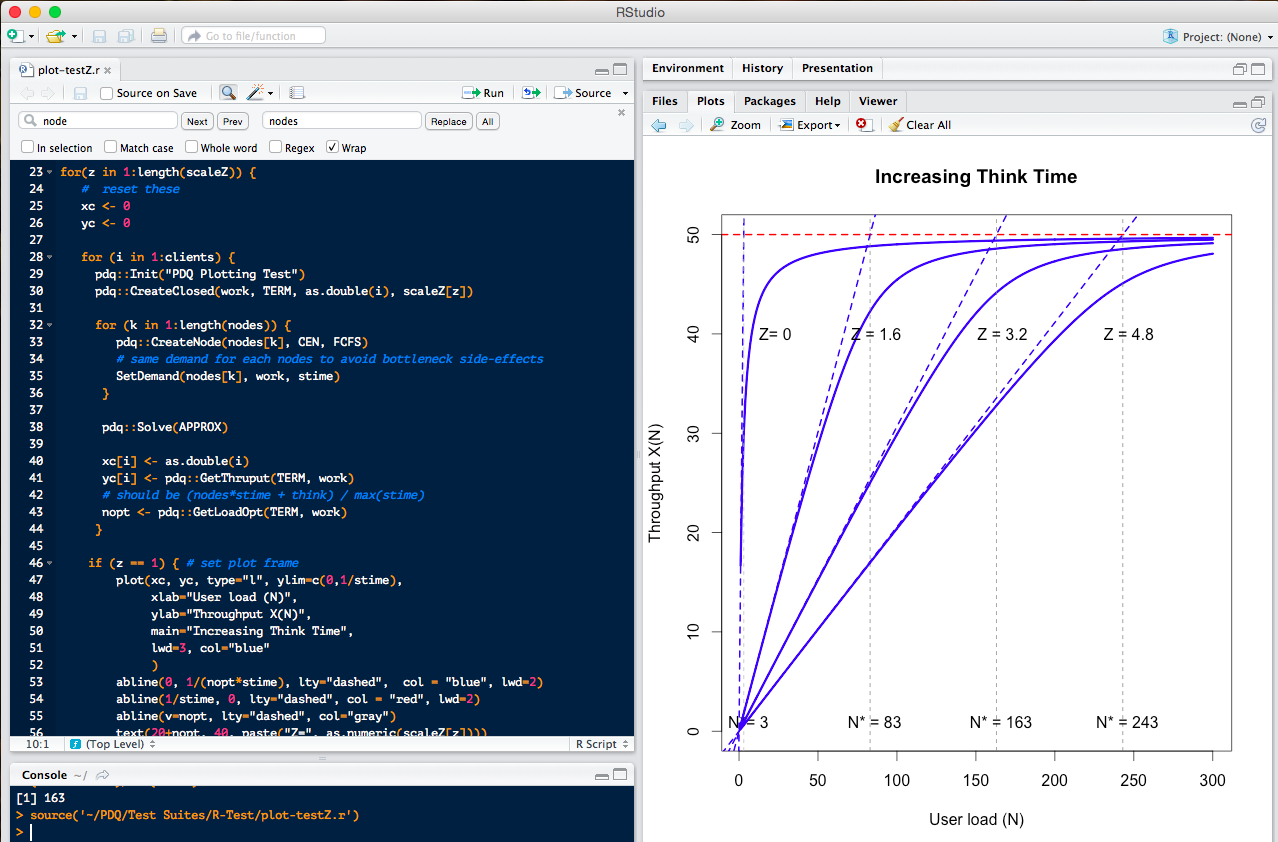Remove the current plot
Screen dimensions: 1278x842
[x=865, y=125]
